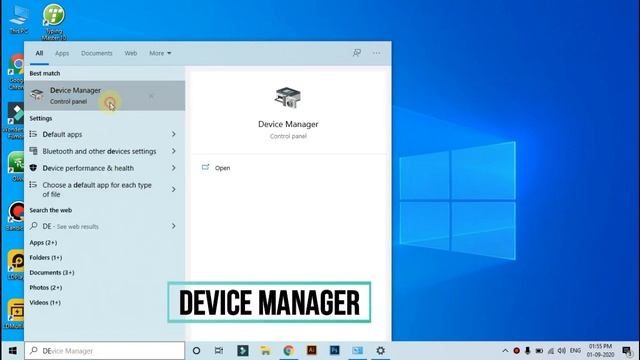Show Documents (3+) results
This screenshot has width=640, height=360.
point(52,273)
